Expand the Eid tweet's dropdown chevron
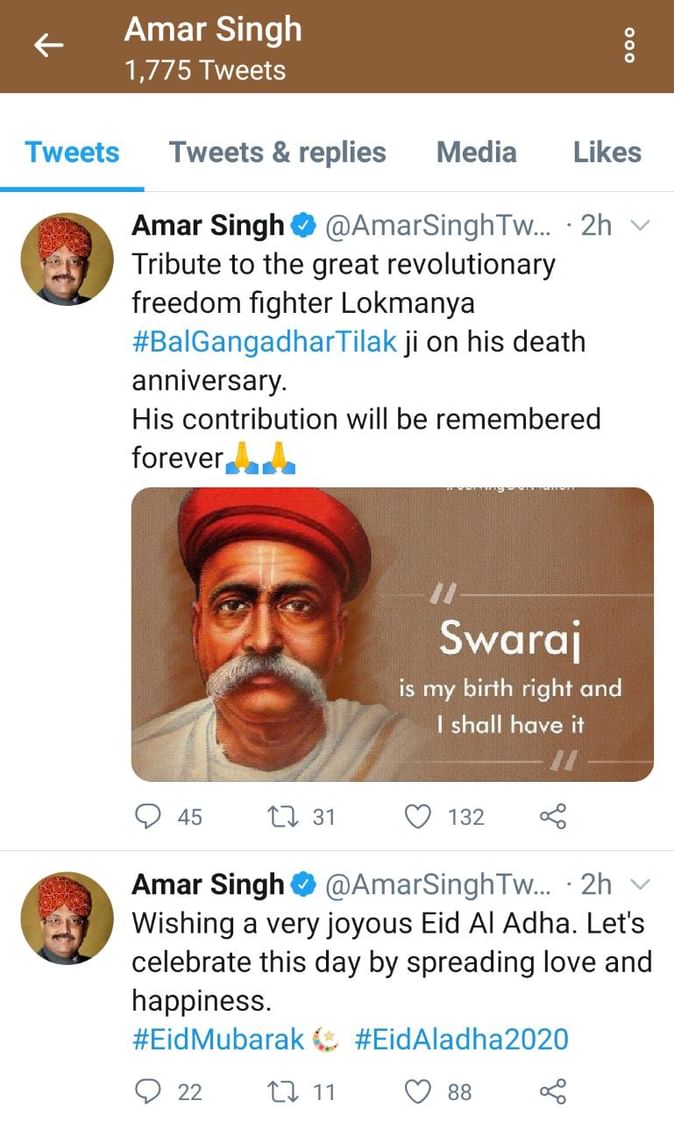This screenshot has height=1122, width=674. coord(642,884)
